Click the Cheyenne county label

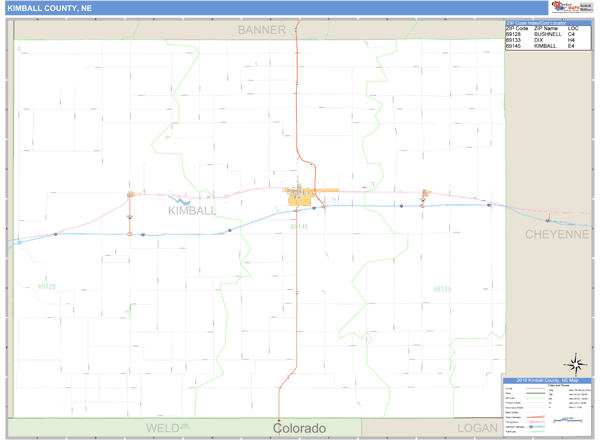[557, 234]
